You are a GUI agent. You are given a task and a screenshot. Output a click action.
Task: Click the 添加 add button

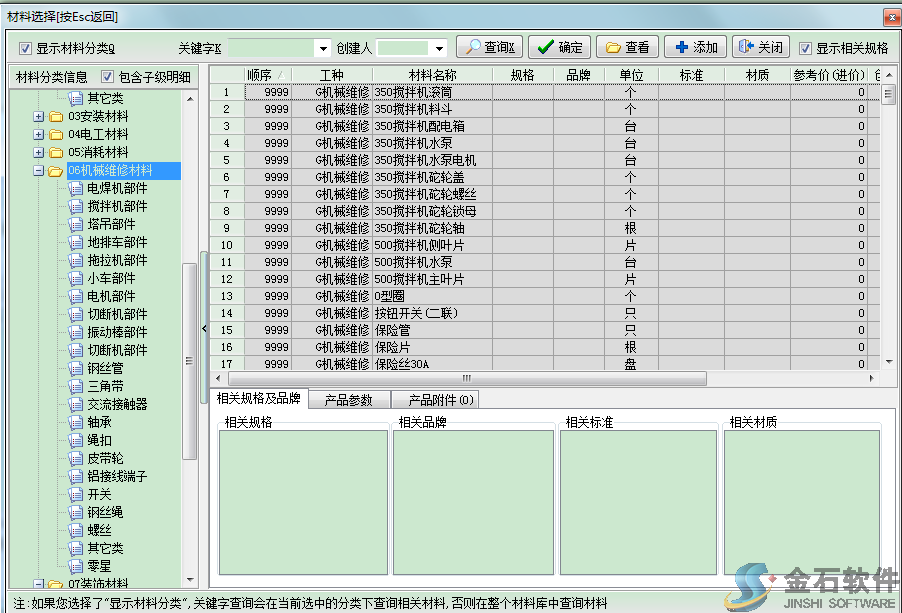[x=694, y=47]
